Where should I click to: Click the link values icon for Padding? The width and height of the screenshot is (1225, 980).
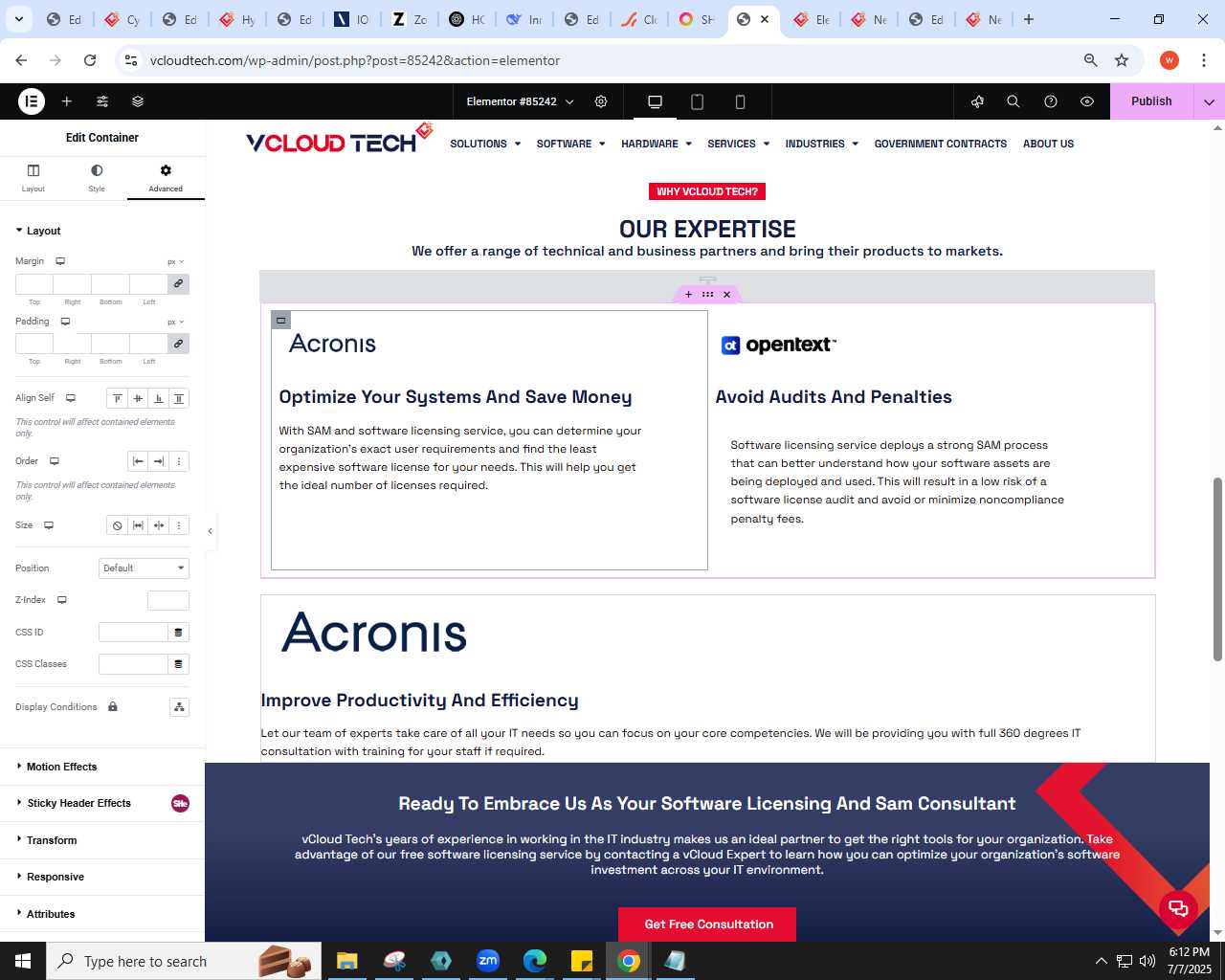point(178,344)
